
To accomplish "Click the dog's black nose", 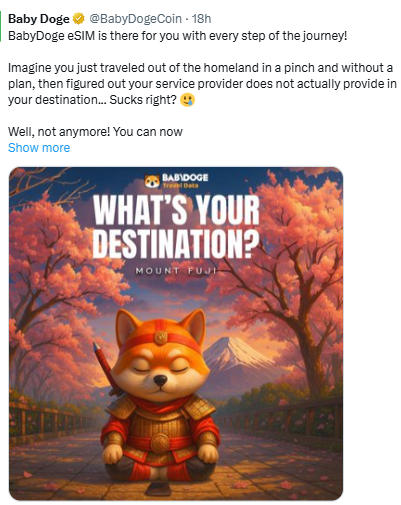I will pos(160,380).
